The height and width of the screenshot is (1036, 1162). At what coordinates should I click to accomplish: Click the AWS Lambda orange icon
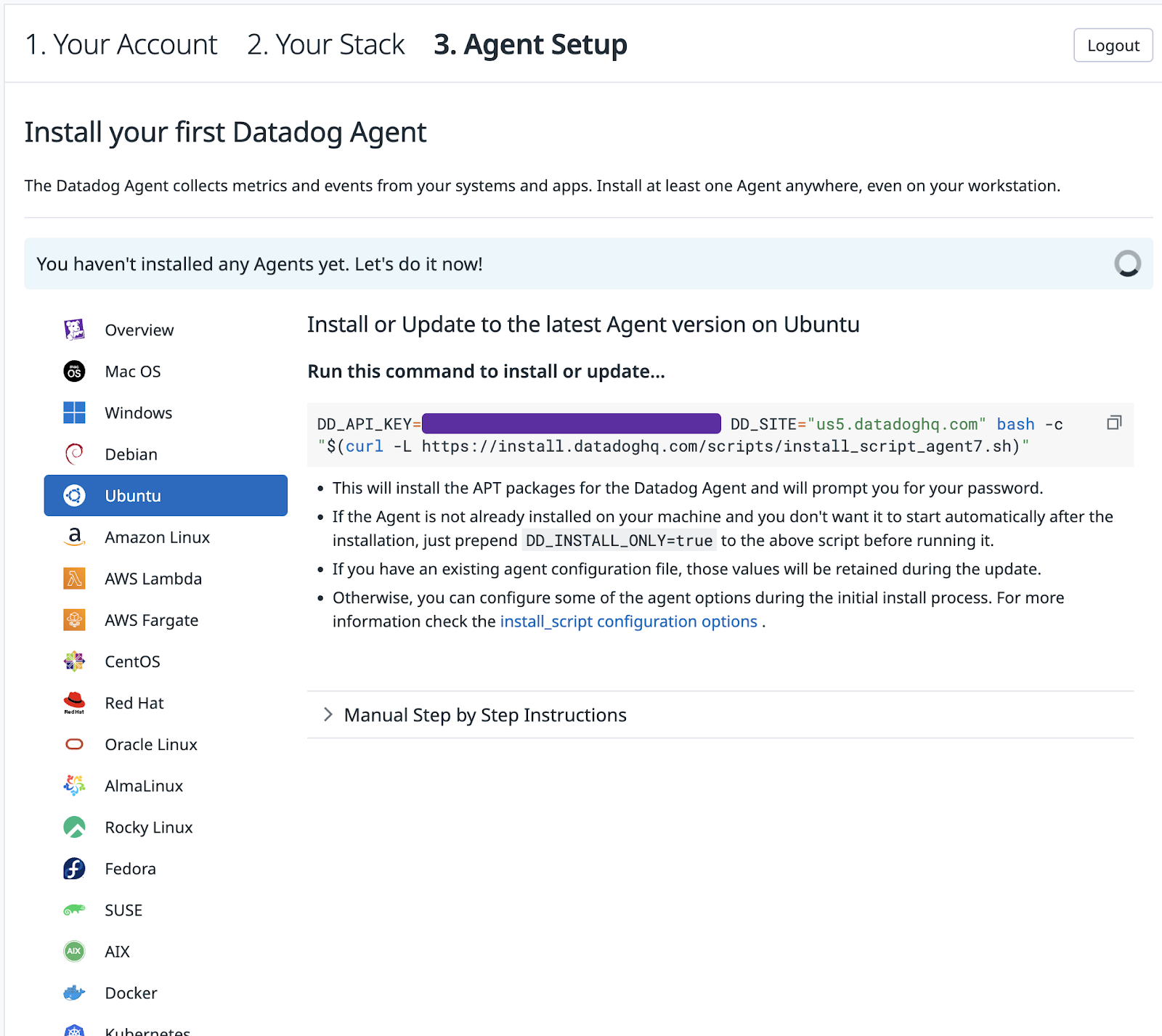[x=74, y=578]
